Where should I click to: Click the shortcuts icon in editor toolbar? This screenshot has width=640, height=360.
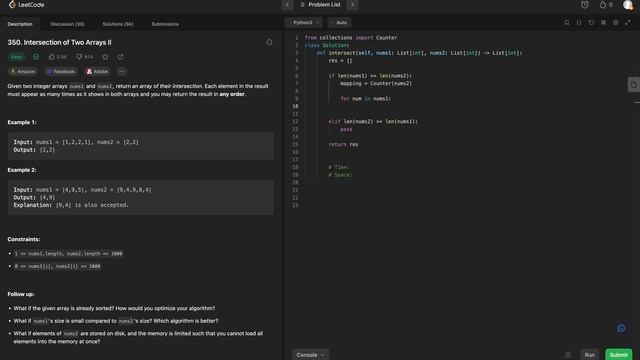603,22
